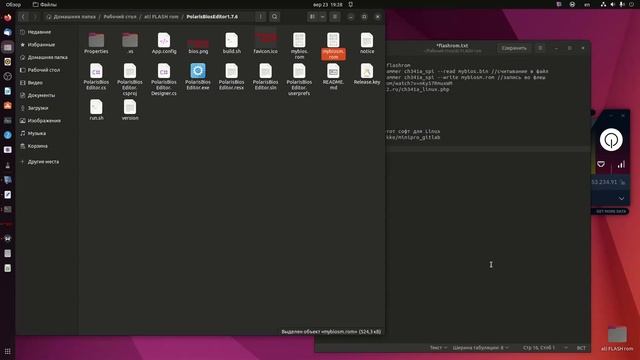Expand the chevron in the VPN window
This screenshot has height=360, width=640.
point(621,198)
